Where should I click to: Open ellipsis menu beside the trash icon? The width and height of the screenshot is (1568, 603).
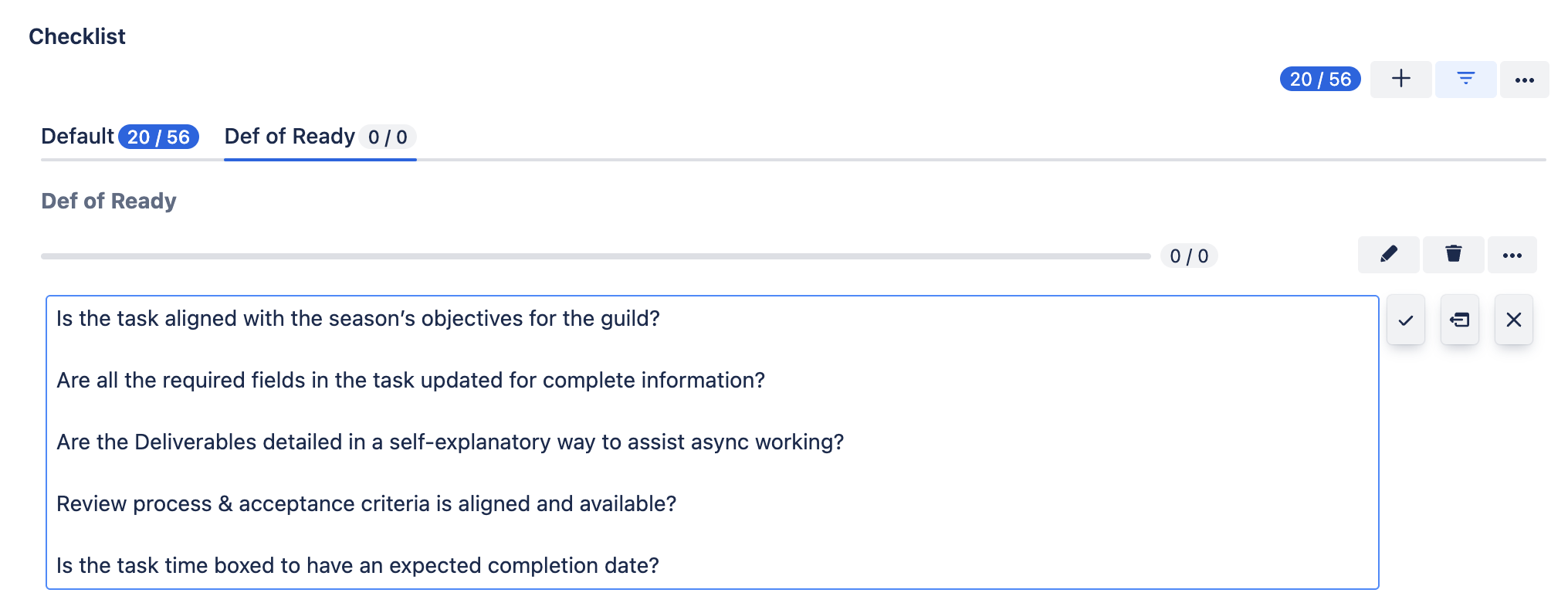click(x=1512, y=255)
